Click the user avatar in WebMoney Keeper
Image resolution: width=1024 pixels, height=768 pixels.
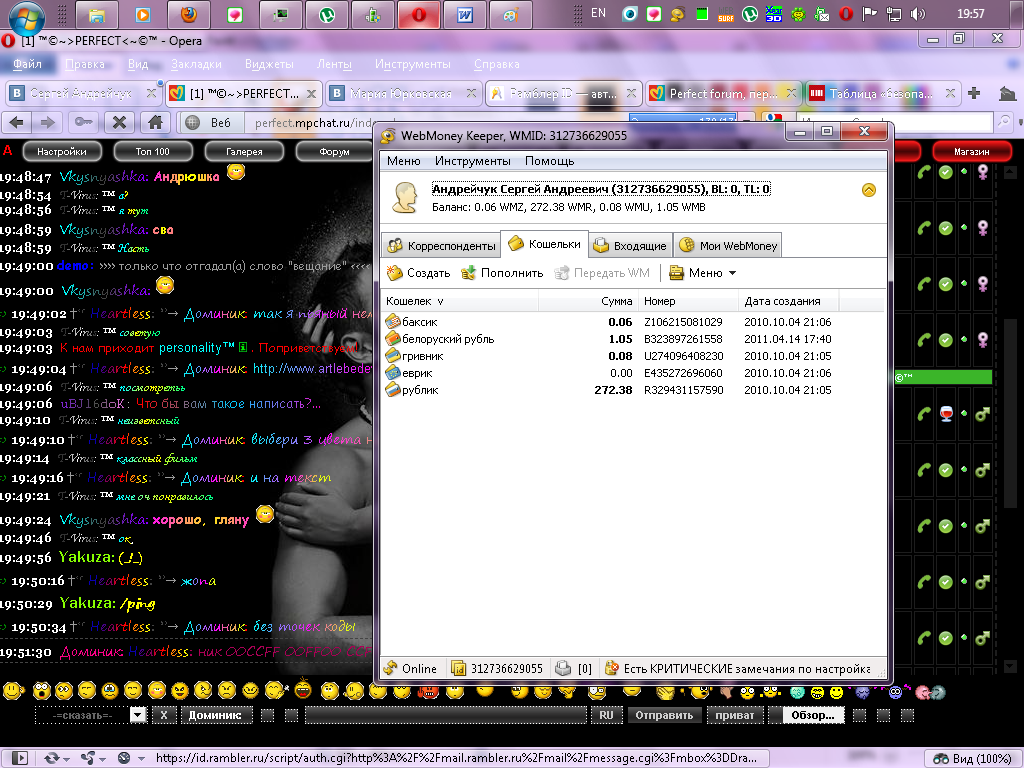pyautogui.click(x=405, y=197)
